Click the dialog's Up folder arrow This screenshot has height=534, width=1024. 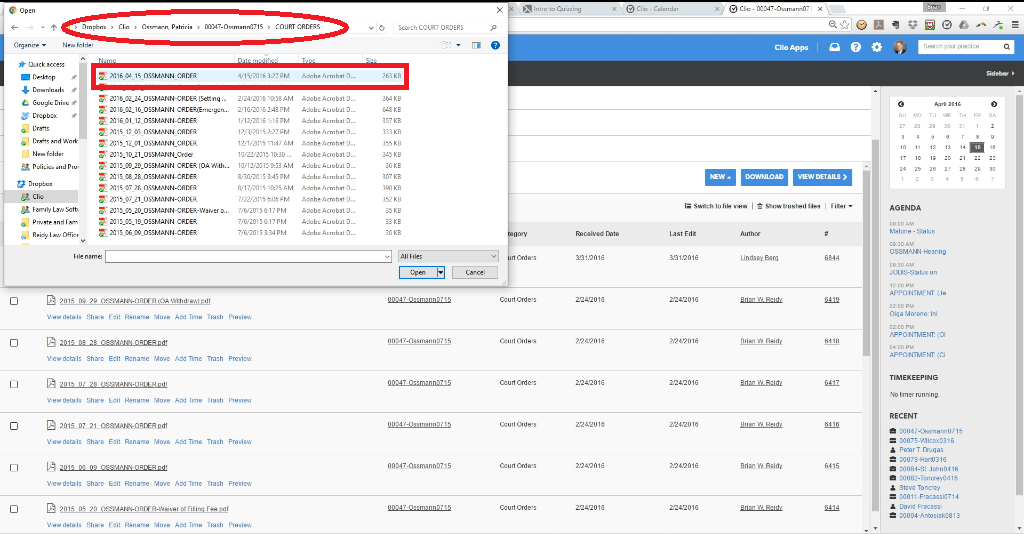[x=53, y=27]
